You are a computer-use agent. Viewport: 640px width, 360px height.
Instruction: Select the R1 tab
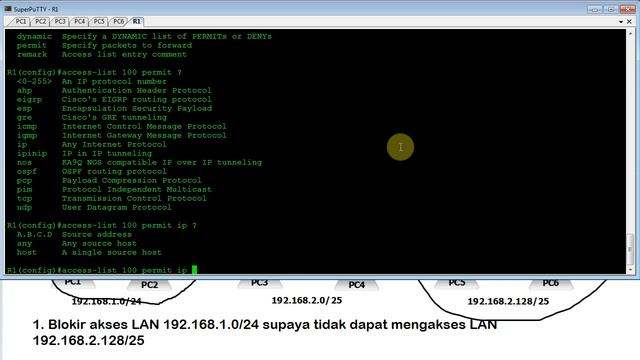pyautogui.click(x=136, y=21)
